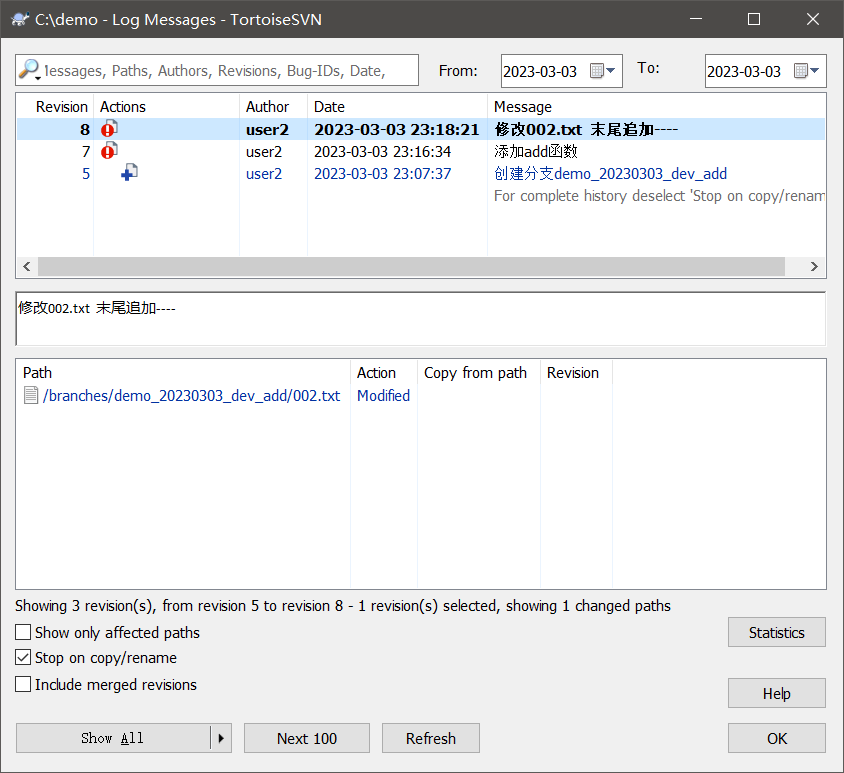Click the TortoiseSVN turtle icon in title bar
This screenshot has height=773, width=844.
click(x=20, y=19)
